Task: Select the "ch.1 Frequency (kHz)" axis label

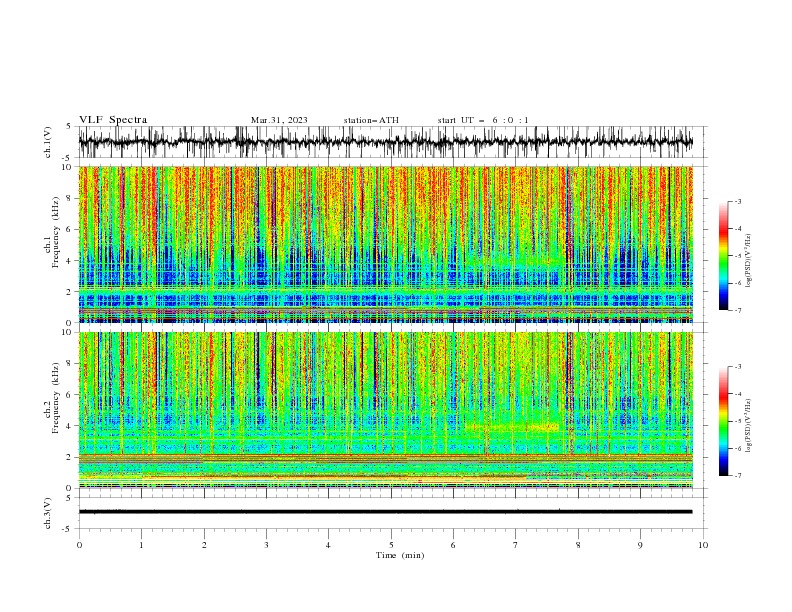Action: coord(53,230)
